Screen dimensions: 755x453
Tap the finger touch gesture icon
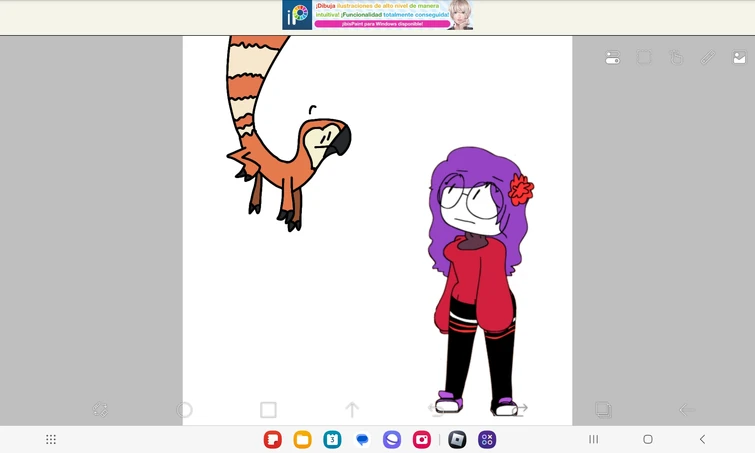coord(676,58)
